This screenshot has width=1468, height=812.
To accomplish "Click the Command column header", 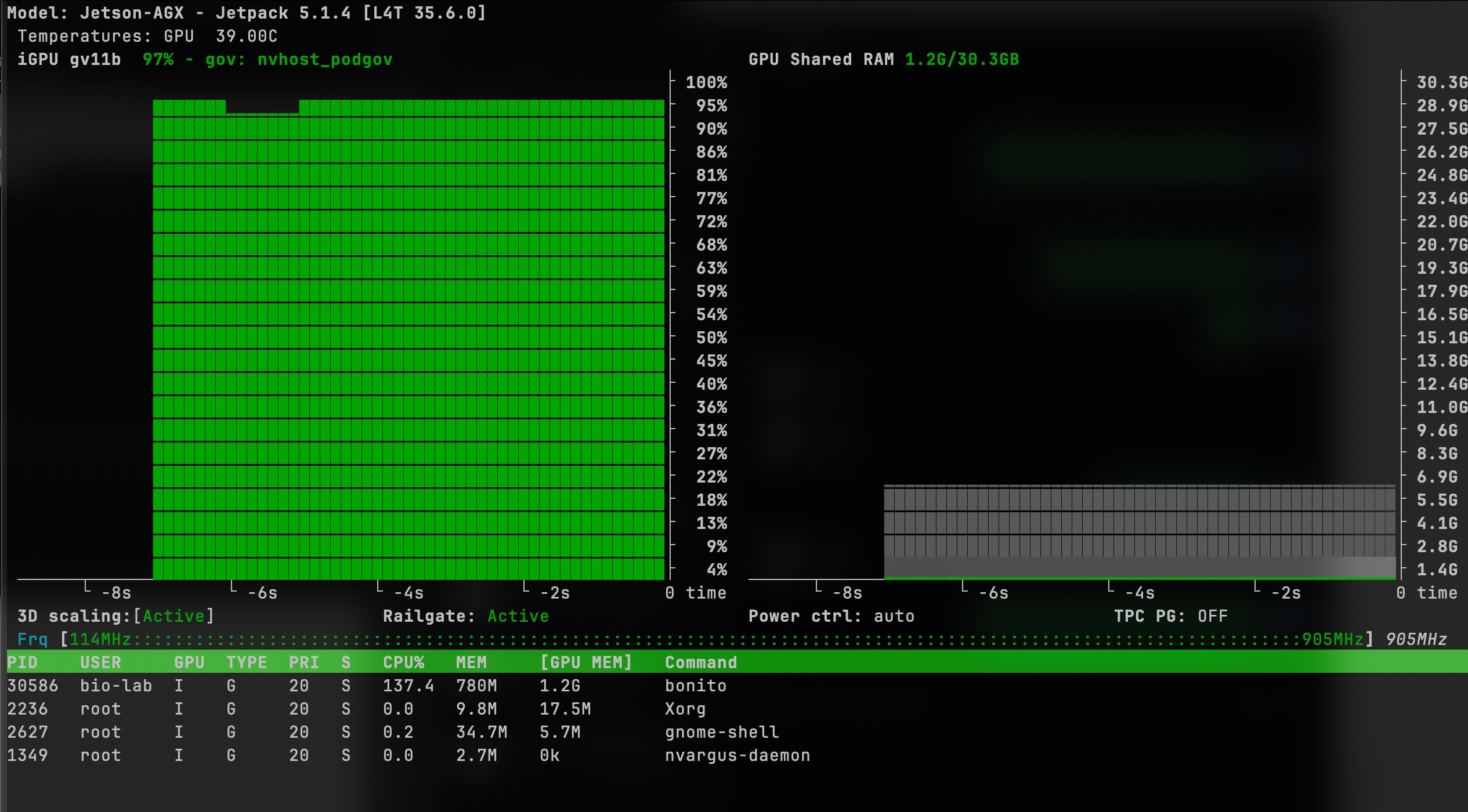I will point(701,662).
